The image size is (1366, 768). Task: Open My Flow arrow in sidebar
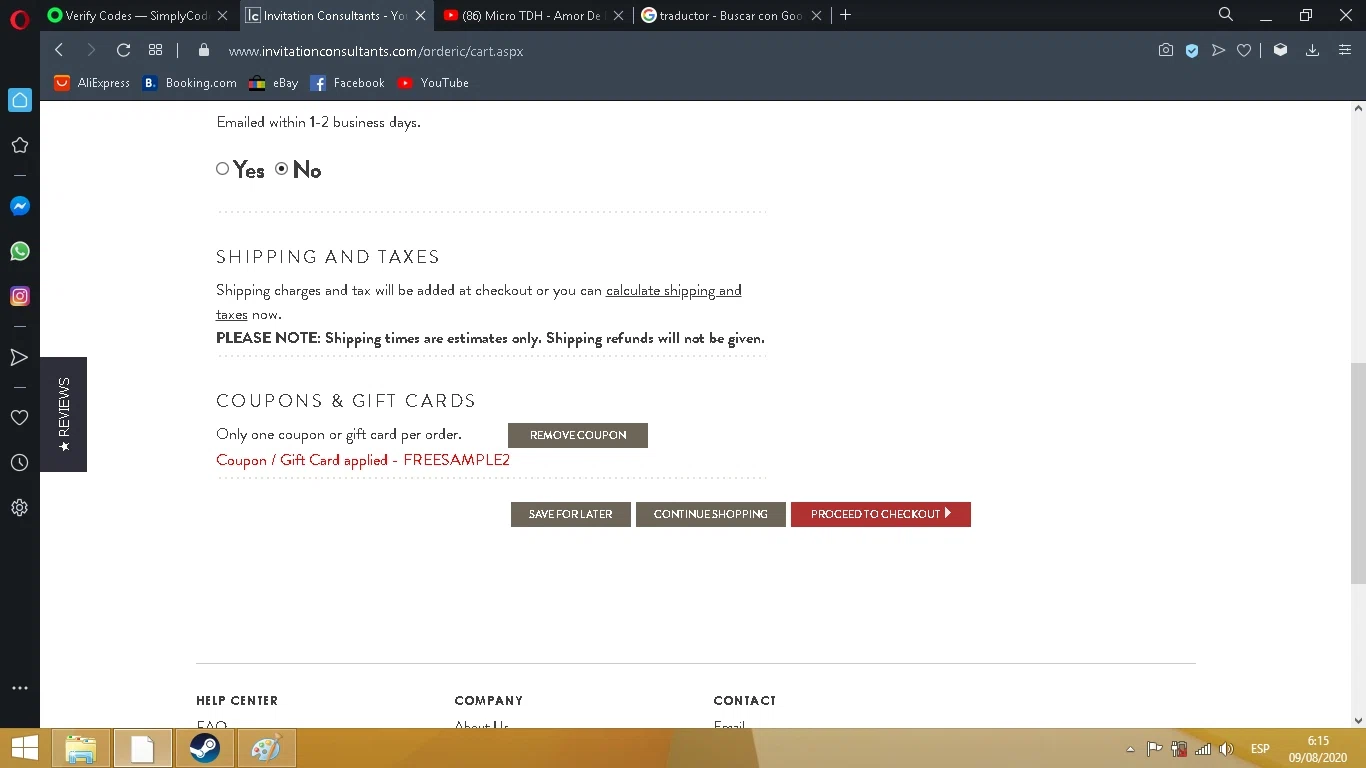pos(19,357)
